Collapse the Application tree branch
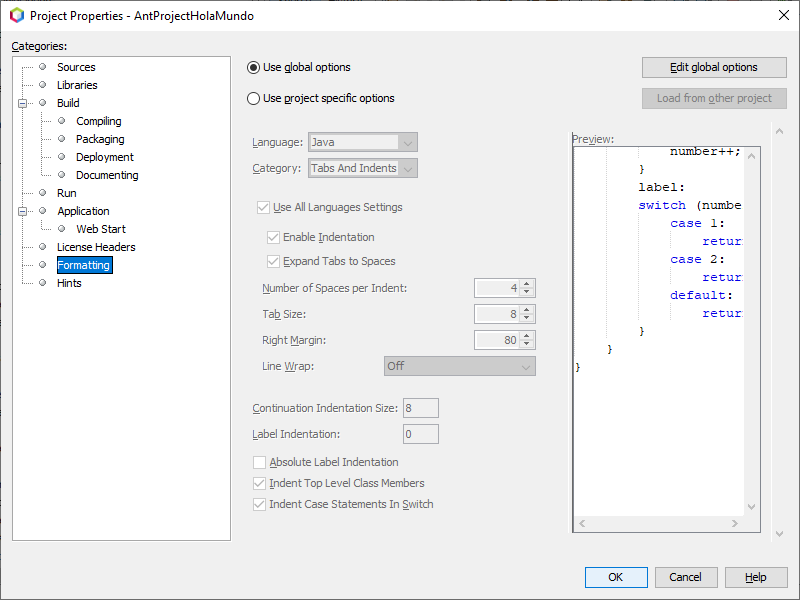This screenshot has width=800, height=600. point(22,211)
